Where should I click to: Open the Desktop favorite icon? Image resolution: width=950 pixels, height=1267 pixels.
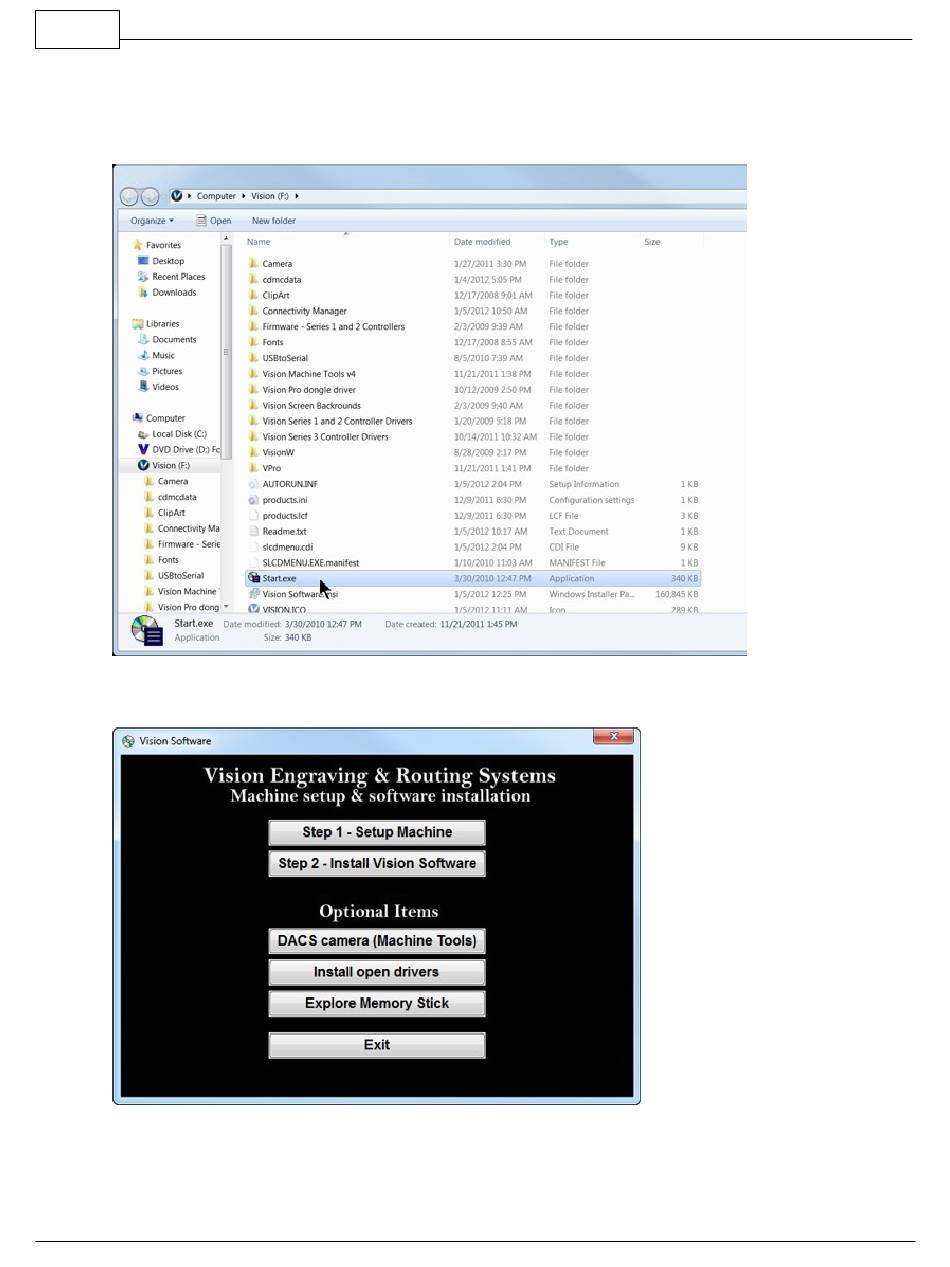pyautogui.click(x=143, y=261)
